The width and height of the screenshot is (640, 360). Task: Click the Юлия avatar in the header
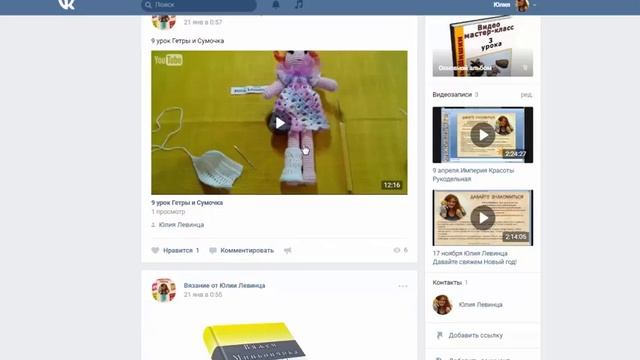click(522, 5)
